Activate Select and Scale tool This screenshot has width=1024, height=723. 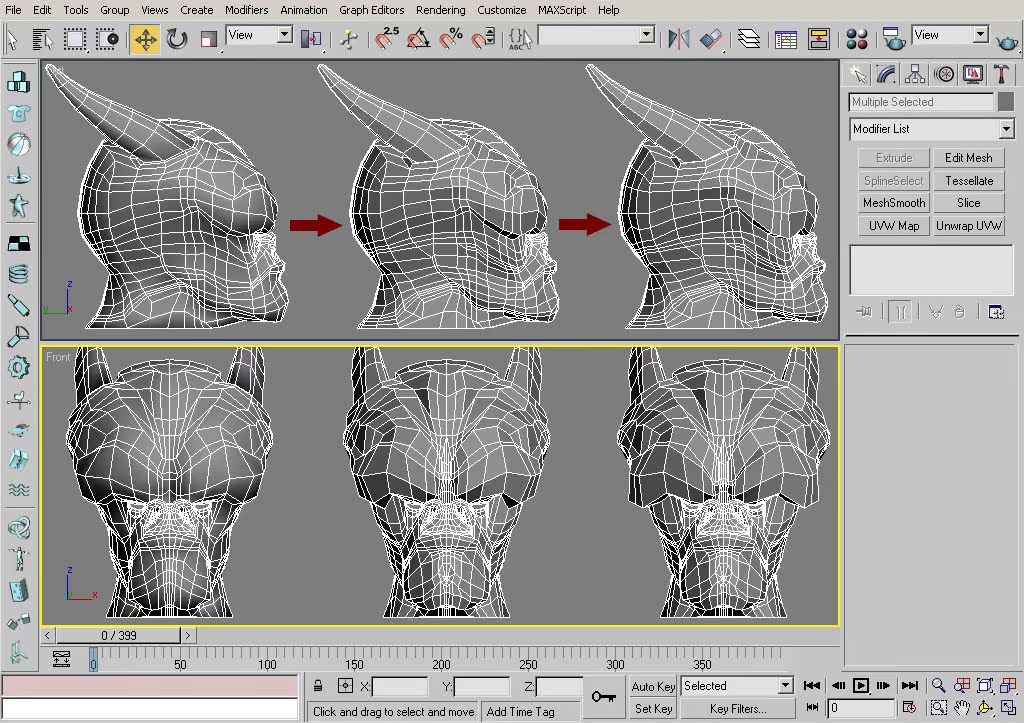[x=208, y=39]
